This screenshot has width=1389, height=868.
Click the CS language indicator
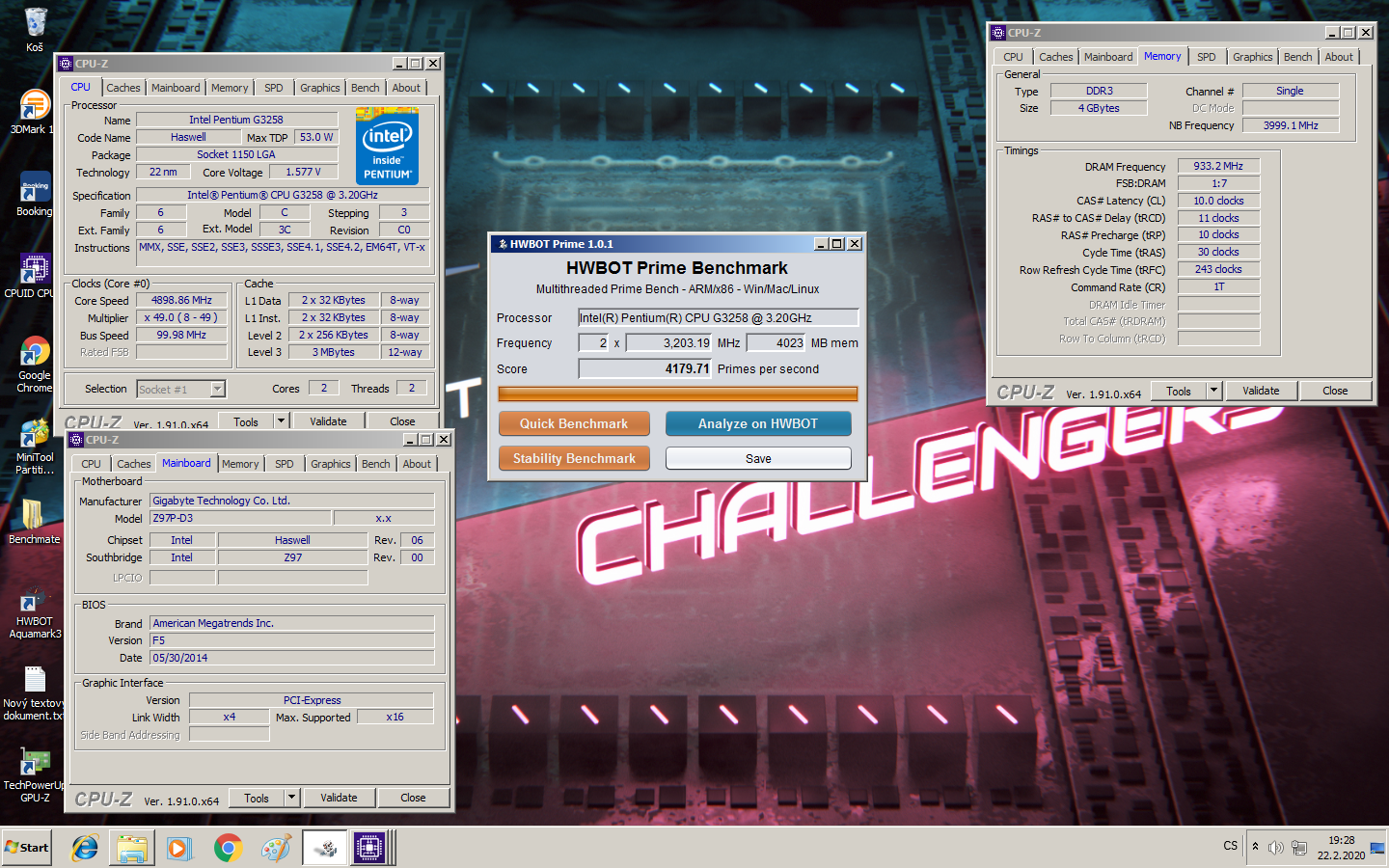1230,846
